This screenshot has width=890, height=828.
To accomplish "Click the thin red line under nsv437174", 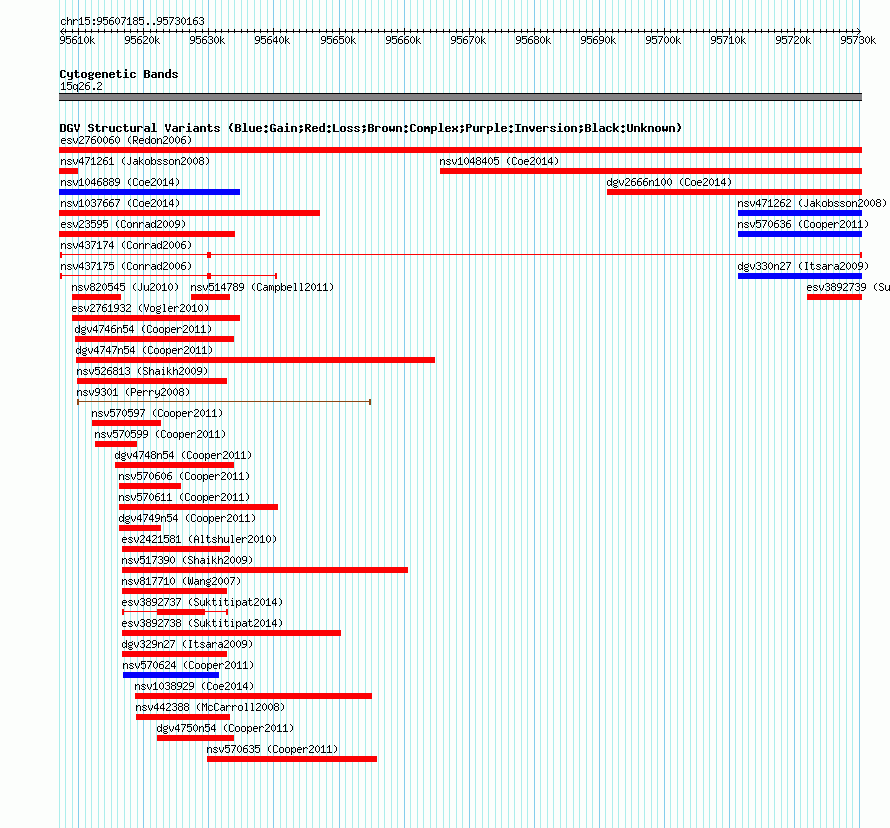I will (x=460, y=255).
